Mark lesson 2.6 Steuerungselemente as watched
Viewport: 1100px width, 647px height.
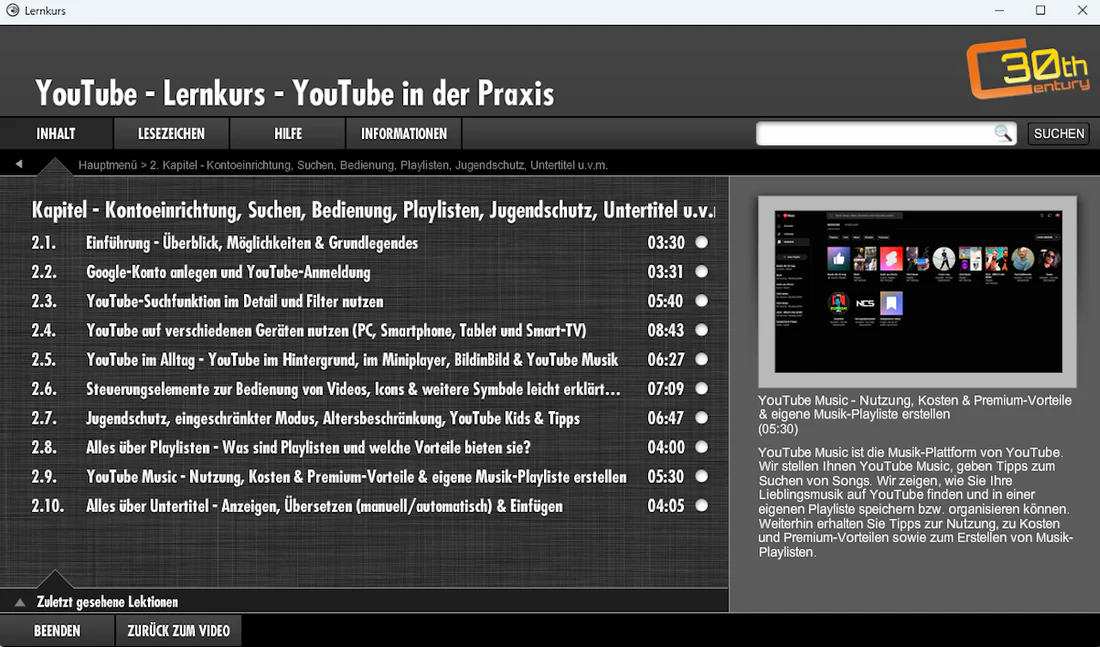[x=701, y=388]
